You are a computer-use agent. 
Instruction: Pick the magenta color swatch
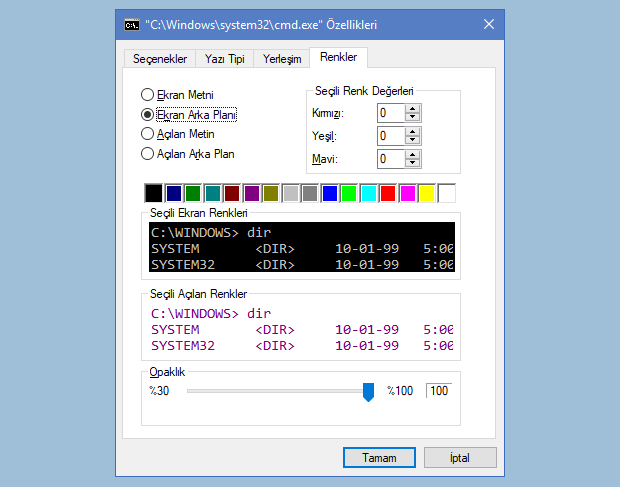tap(408, 193)
